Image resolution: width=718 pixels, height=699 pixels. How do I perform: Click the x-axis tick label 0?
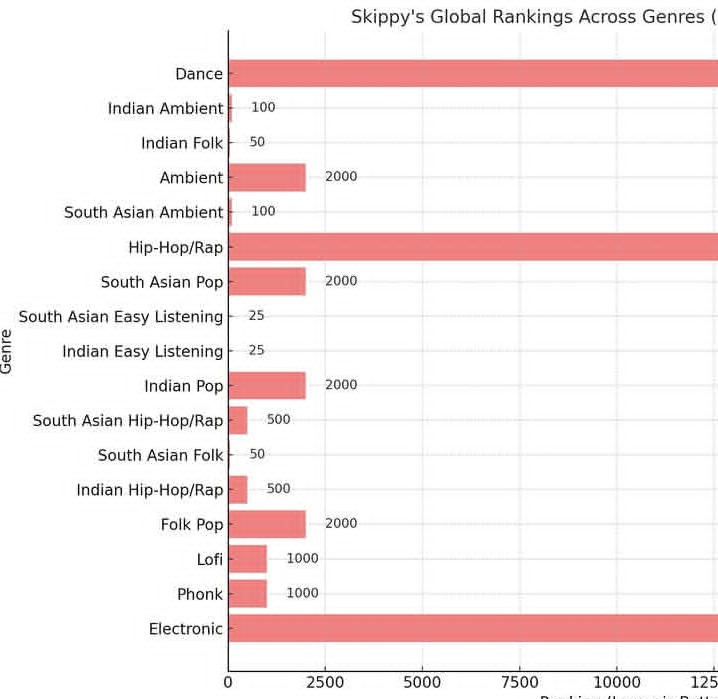click(228, 683)
